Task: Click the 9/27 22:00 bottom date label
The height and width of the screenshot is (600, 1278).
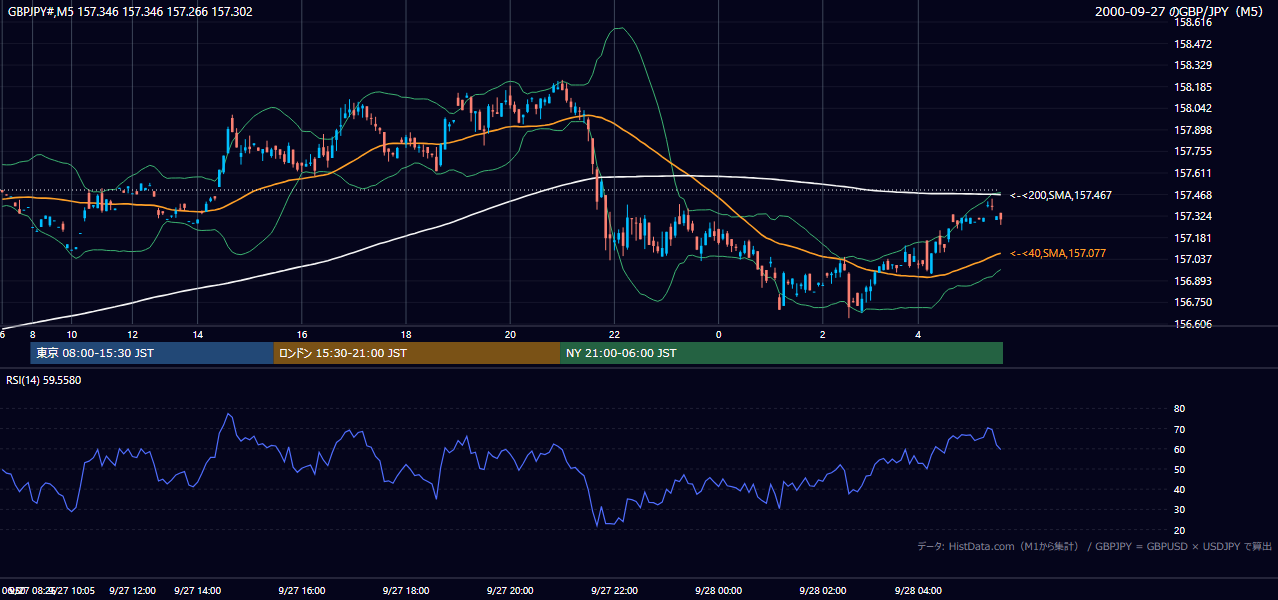Action: [x=614, y=591]
